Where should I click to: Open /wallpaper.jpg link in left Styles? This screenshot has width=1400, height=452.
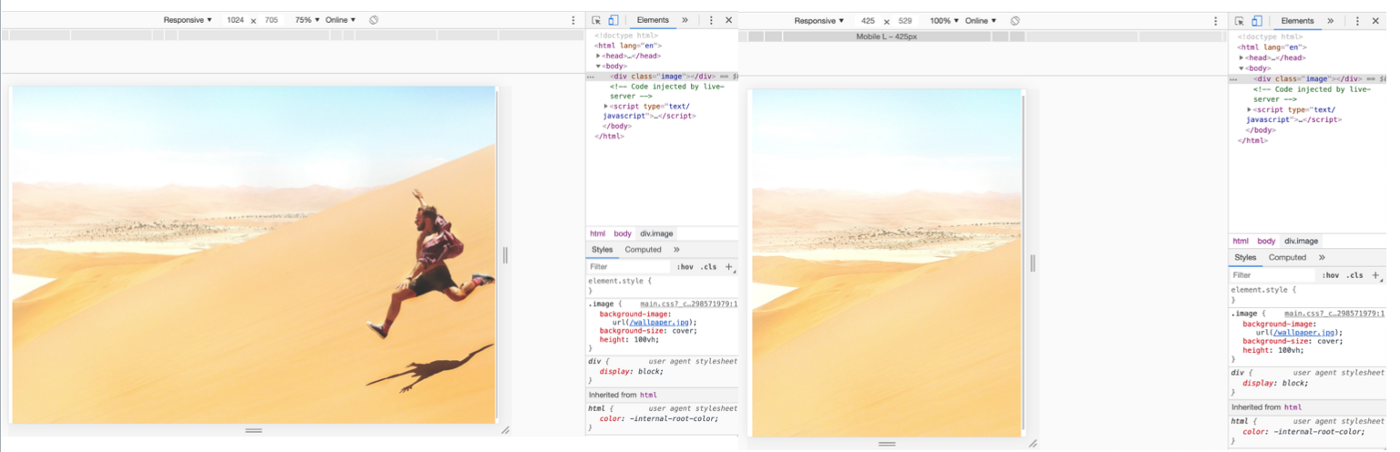point(659,323)
